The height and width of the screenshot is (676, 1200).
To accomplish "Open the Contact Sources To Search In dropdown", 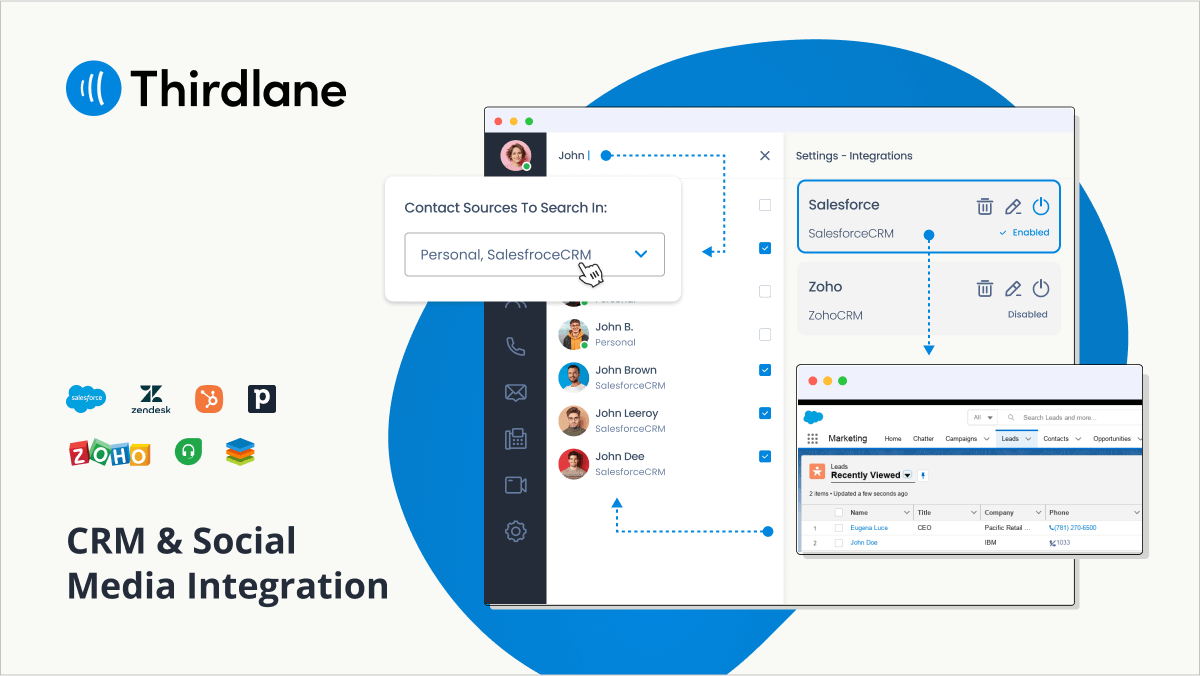I will tap(534, 254).
